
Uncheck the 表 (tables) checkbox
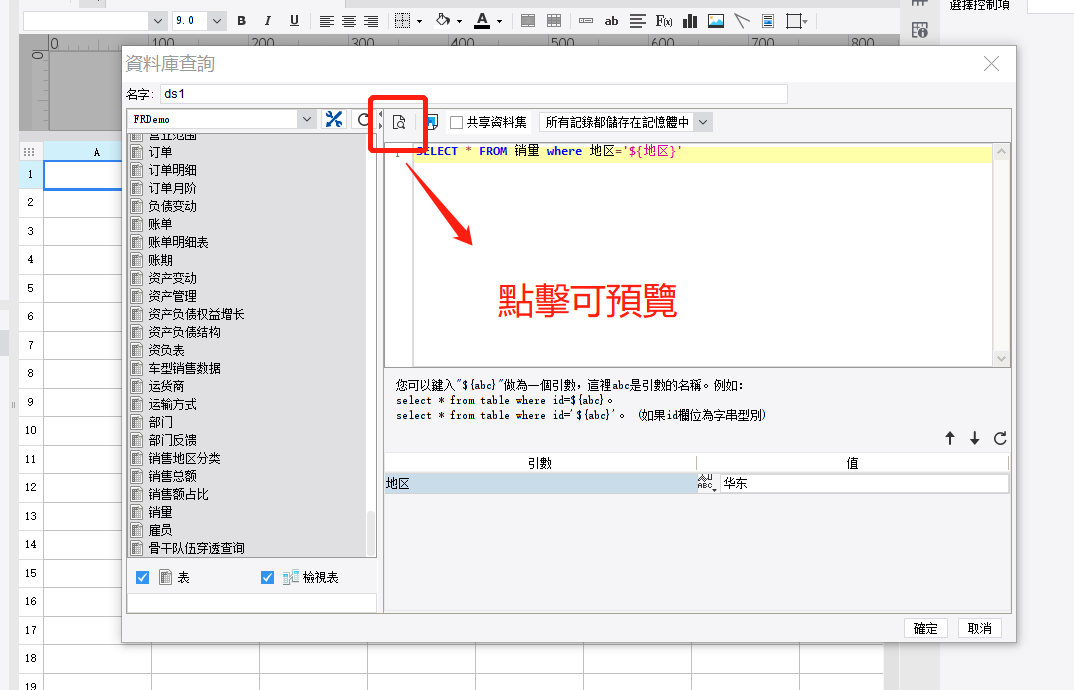click(x=142, y=578)
